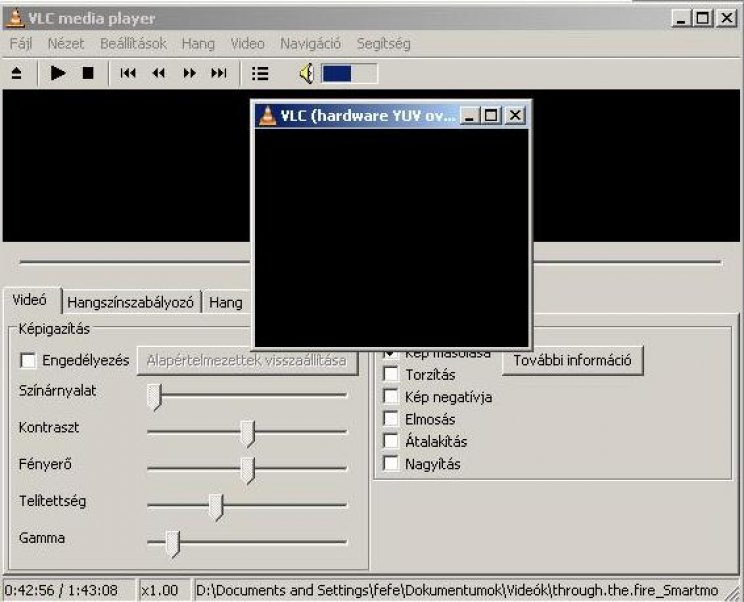
Task: Click the eject/open media icon
Action: pyautogui.click(x=17, y=73)
